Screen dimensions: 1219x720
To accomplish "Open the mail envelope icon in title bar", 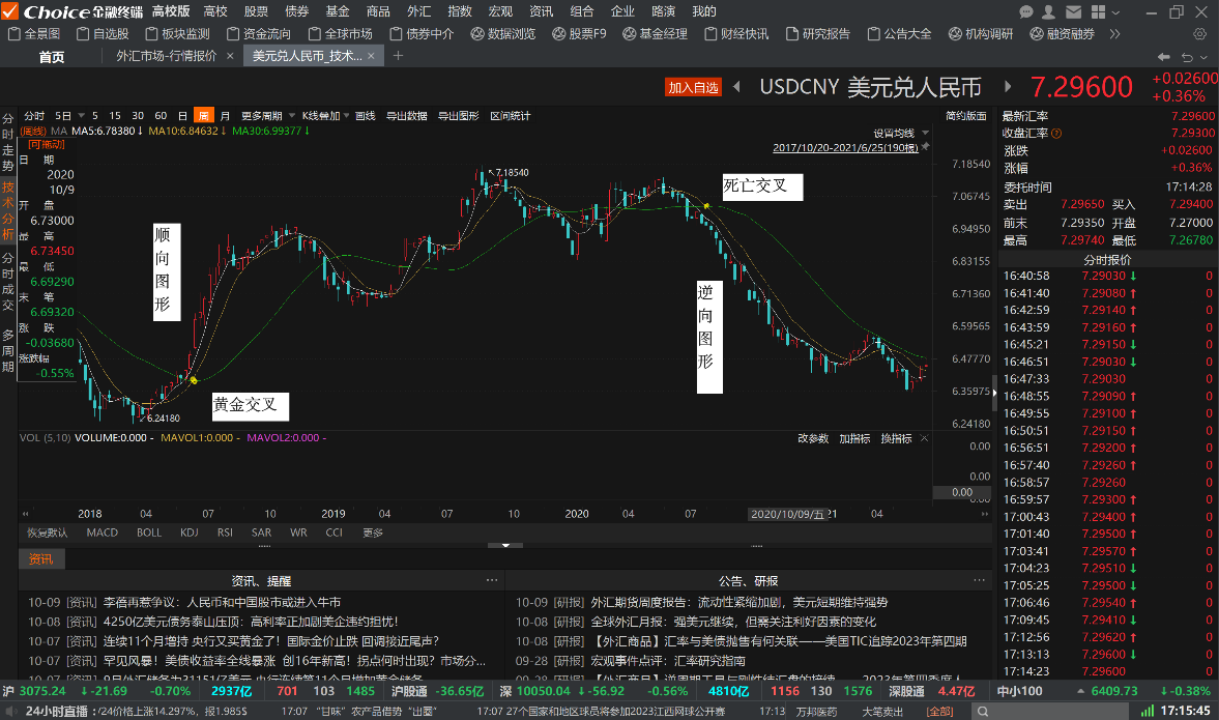I will coord(1075,12).
